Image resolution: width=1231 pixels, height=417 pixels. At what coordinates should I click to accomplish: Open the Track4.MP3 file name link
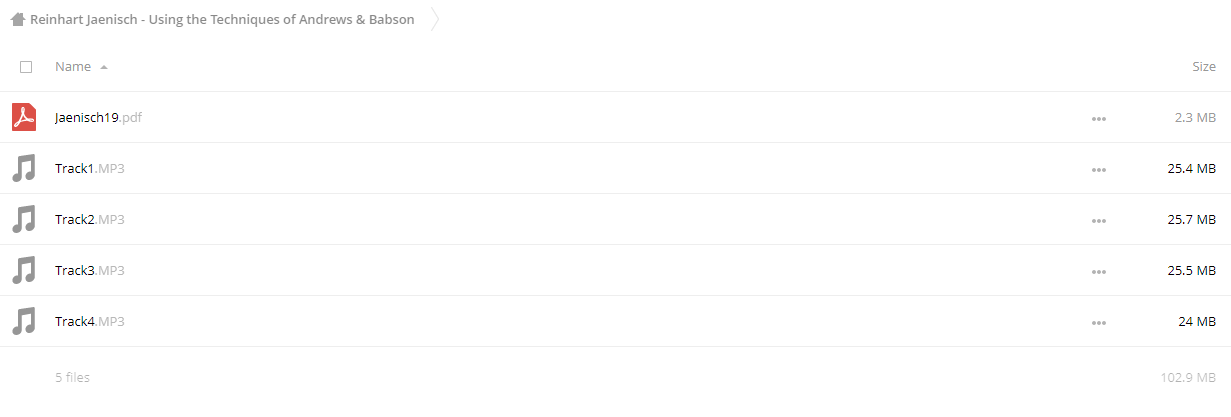pyautogui.click(x=90, y=321)
